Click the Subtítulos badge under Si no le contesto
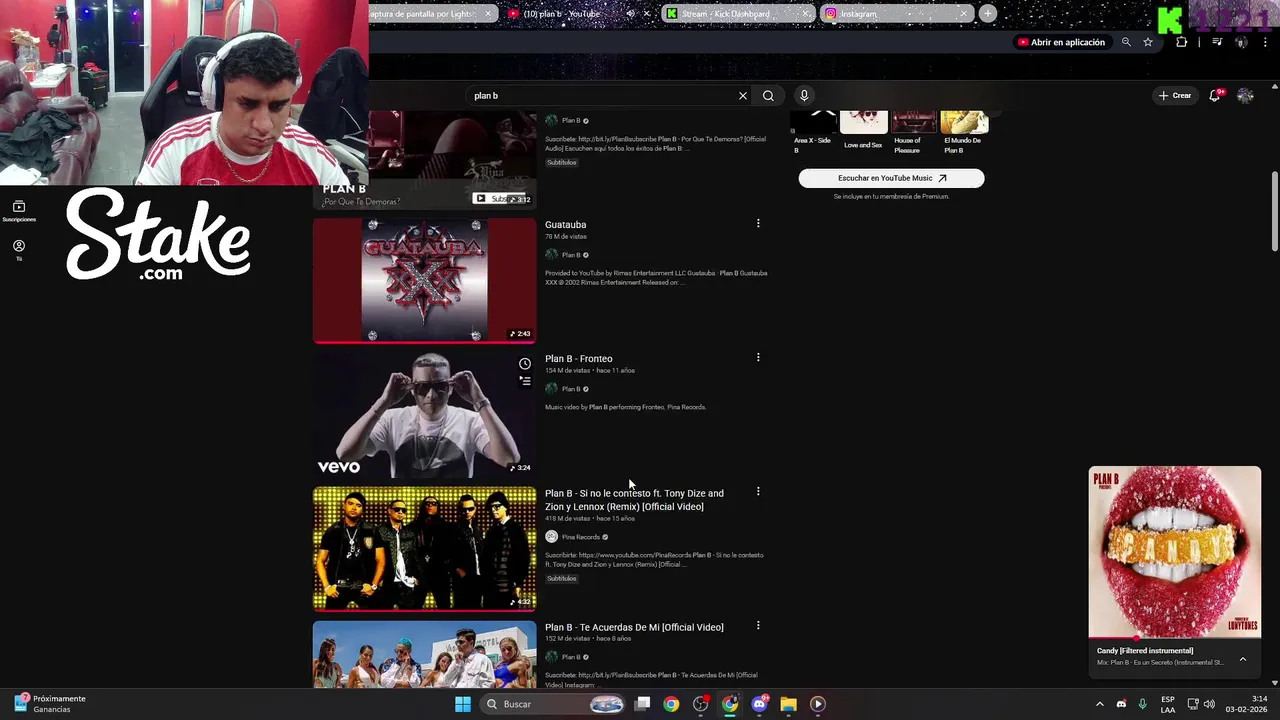1280x720 pixels. (x=562, y=578)
